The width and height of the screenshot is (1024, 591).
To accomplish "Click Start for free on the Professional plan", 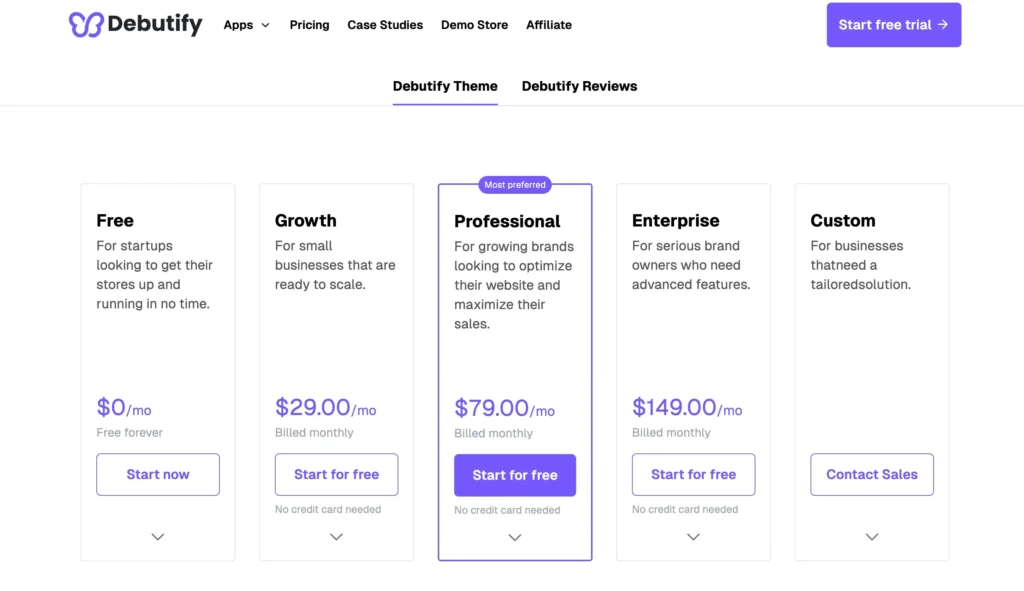I will pyautogui.click(x=514, y=475).
